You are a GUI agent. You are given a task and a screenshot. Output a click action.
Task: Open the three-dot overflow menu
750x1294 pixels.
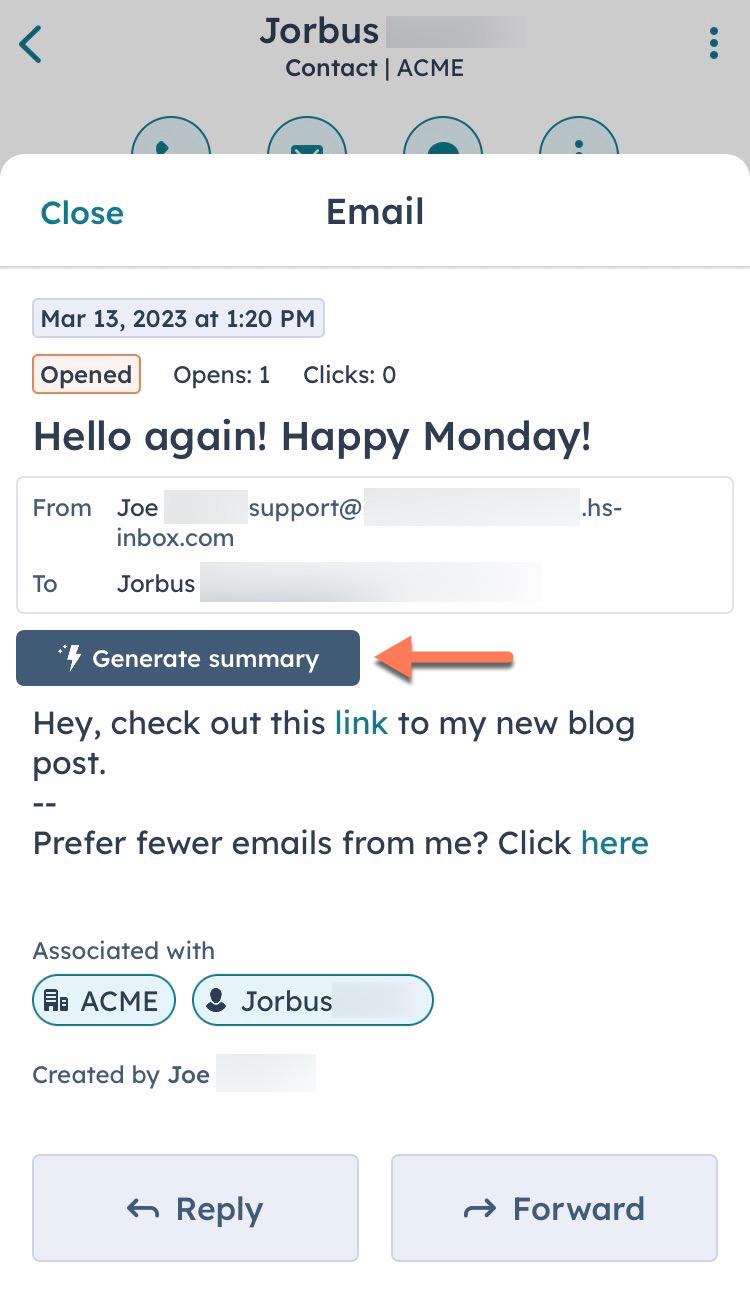tap(713, 44)
